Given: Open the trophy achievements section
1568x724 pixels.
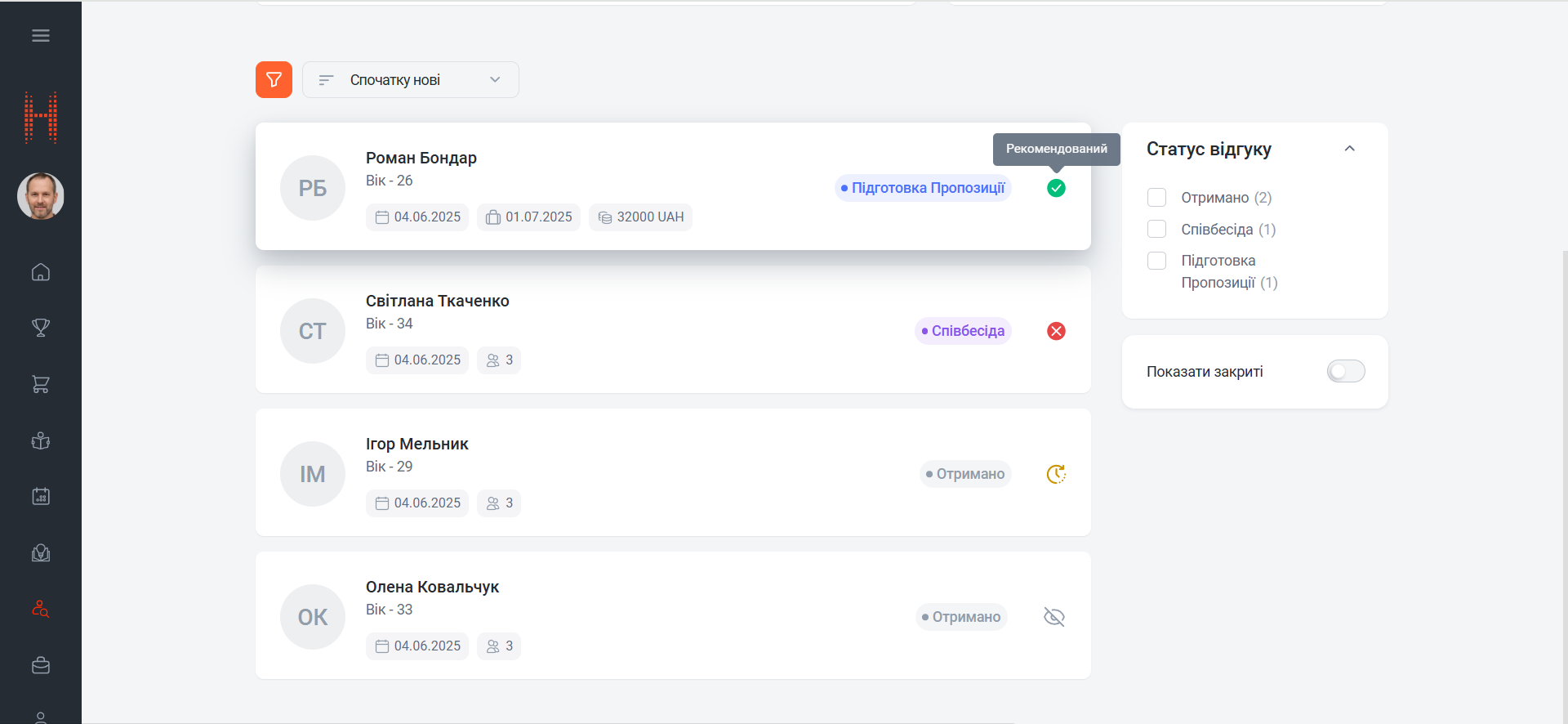Looking at the screenshot, I should (41, 328).
